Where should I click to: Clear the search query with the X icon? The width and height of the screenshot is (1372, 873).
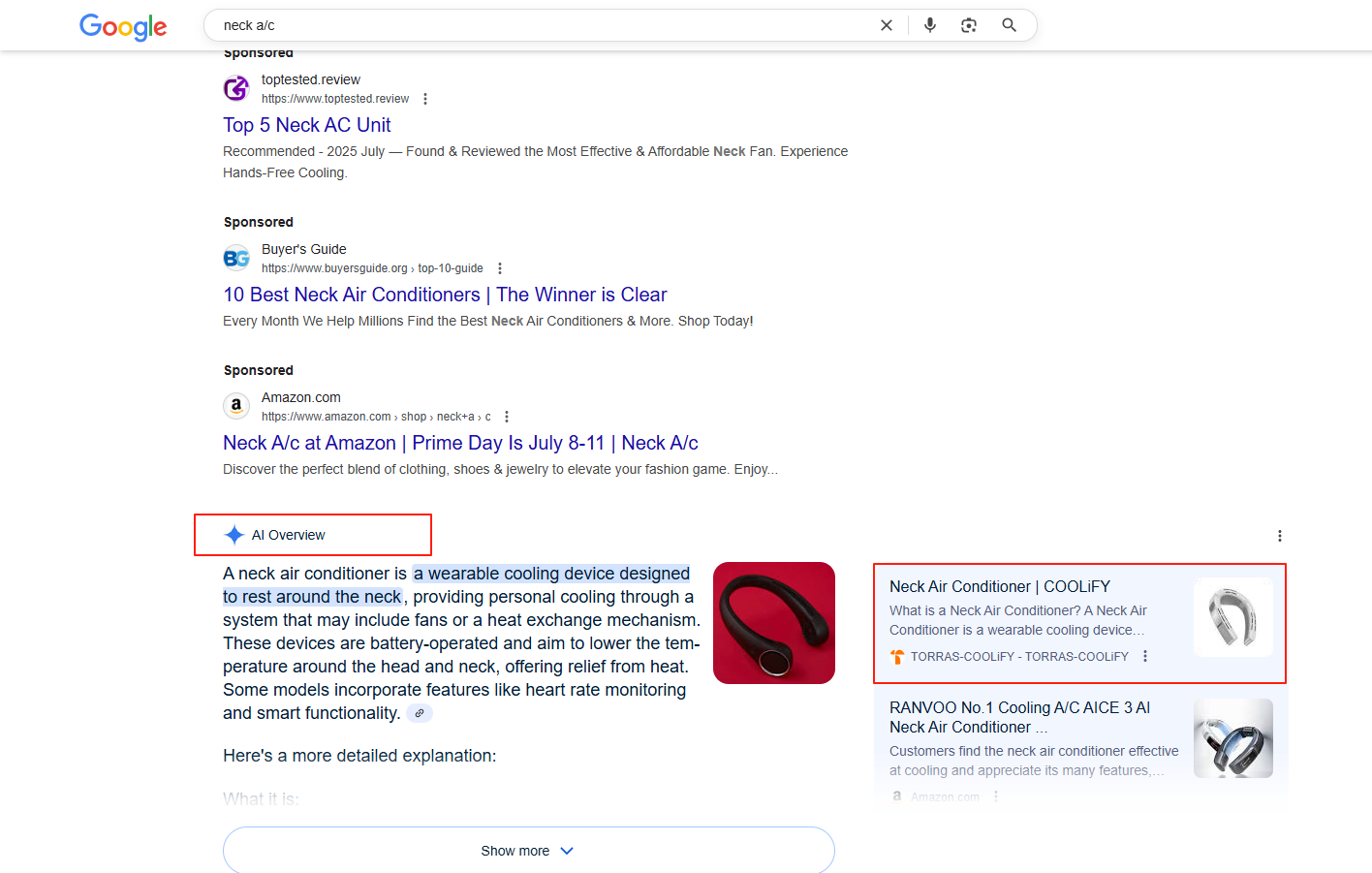pos(886,25)
